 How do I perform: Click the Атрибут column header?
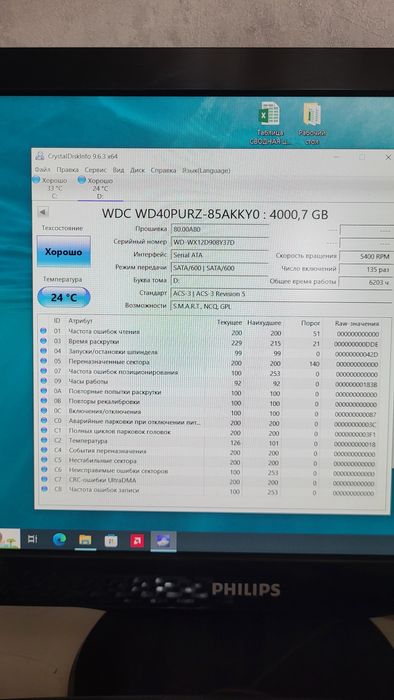point(81,321)
